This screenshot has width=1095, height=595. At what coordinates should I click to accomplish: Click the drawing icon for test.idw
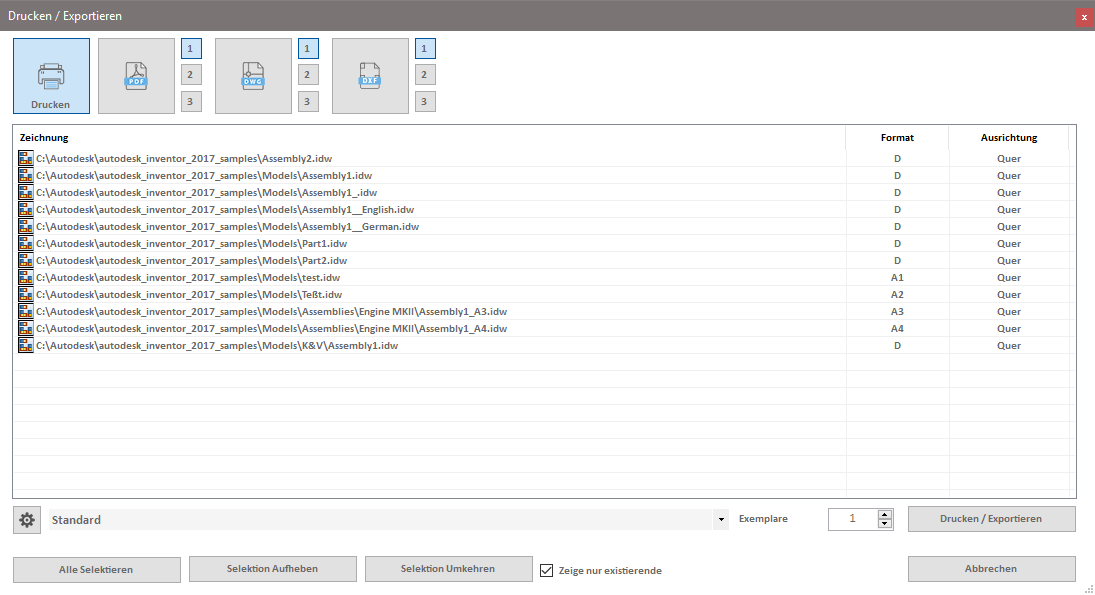25,277
